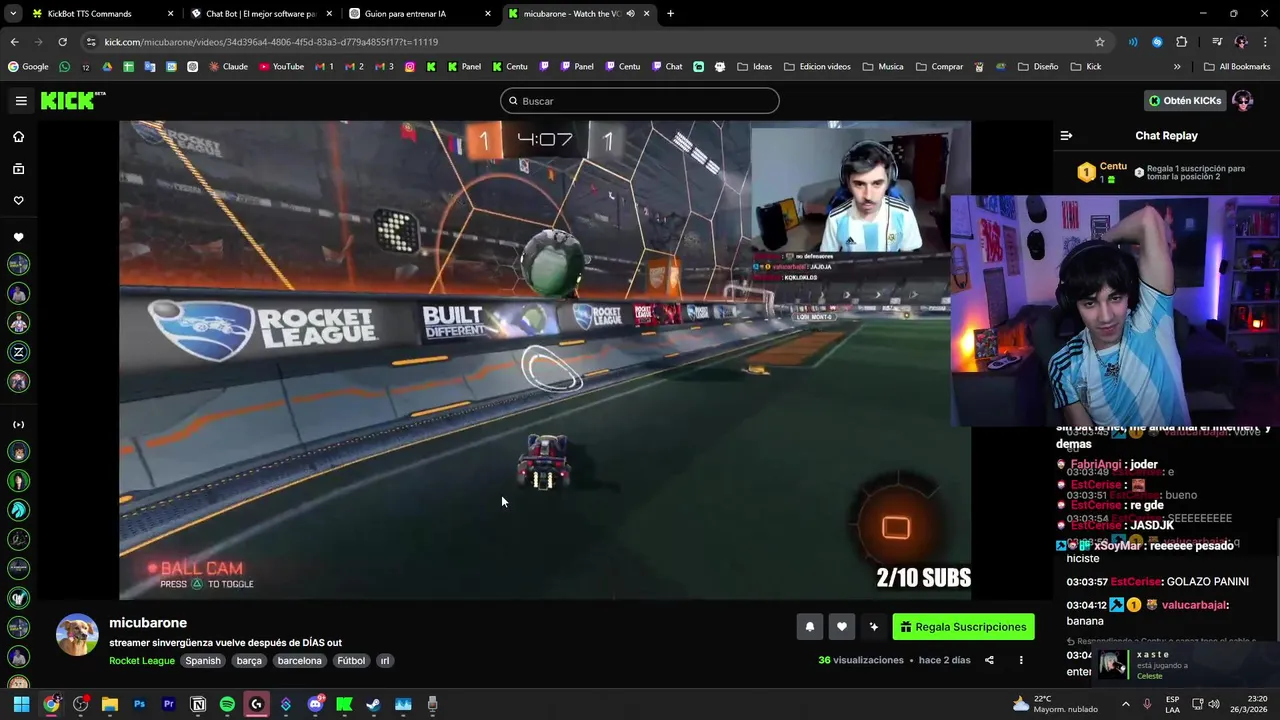Reload the current page
The height and width of the screenshot is (720, 1280).
62,42
